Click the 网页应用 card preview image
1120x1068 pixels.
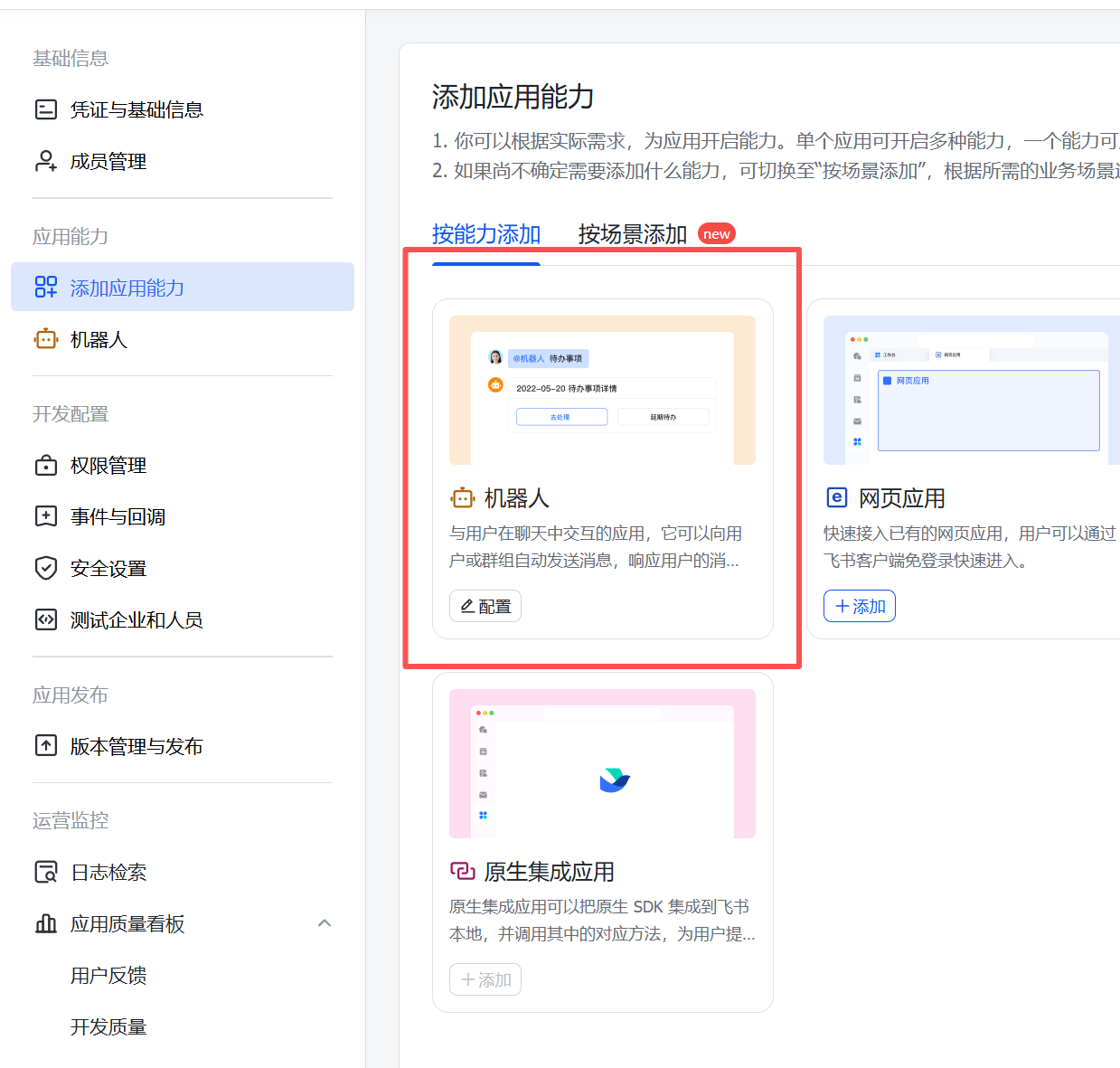click(x=972, y=390)
